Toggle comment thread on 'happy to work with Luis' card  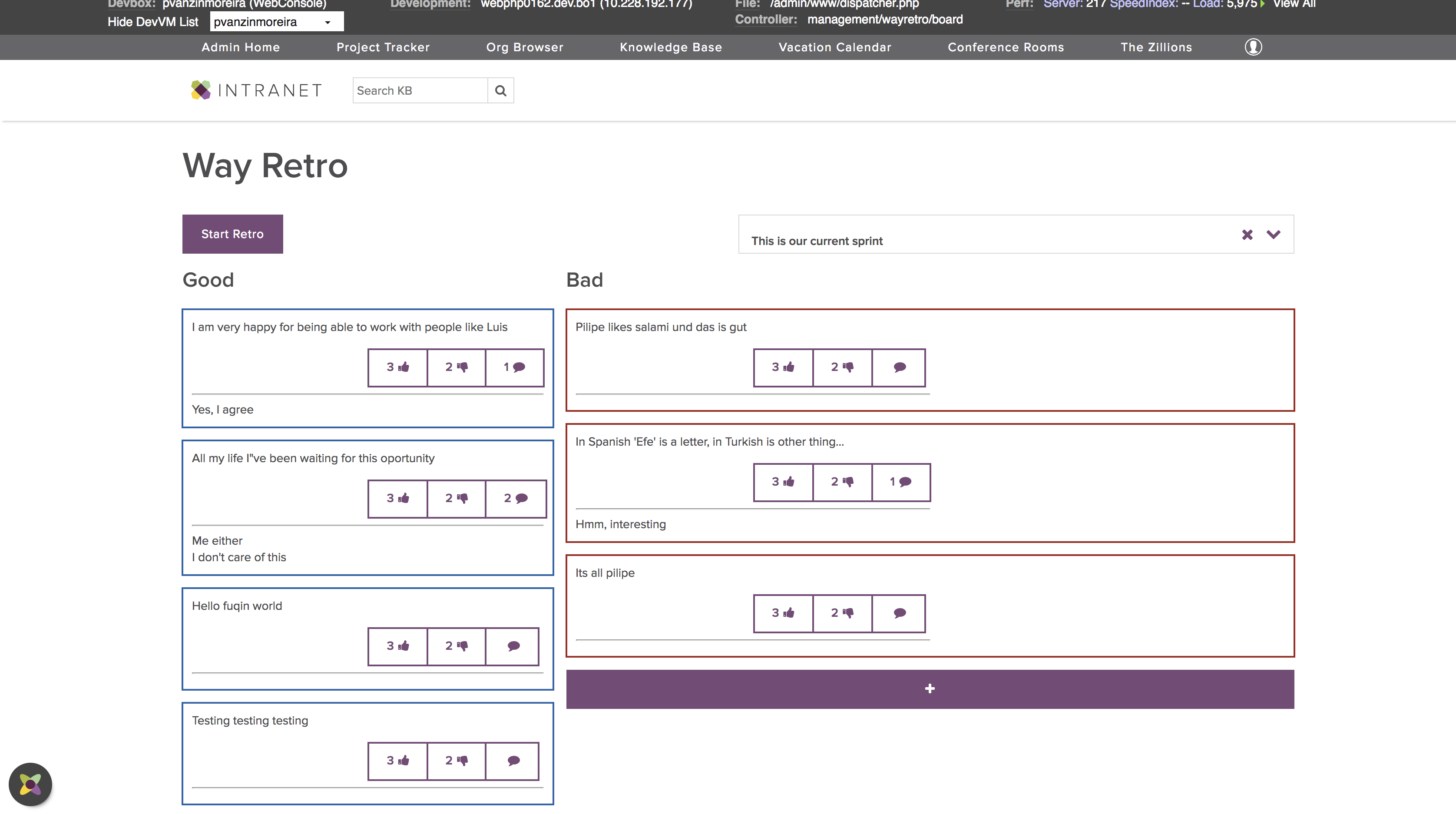pyautogui.click(x=514, y=367)
